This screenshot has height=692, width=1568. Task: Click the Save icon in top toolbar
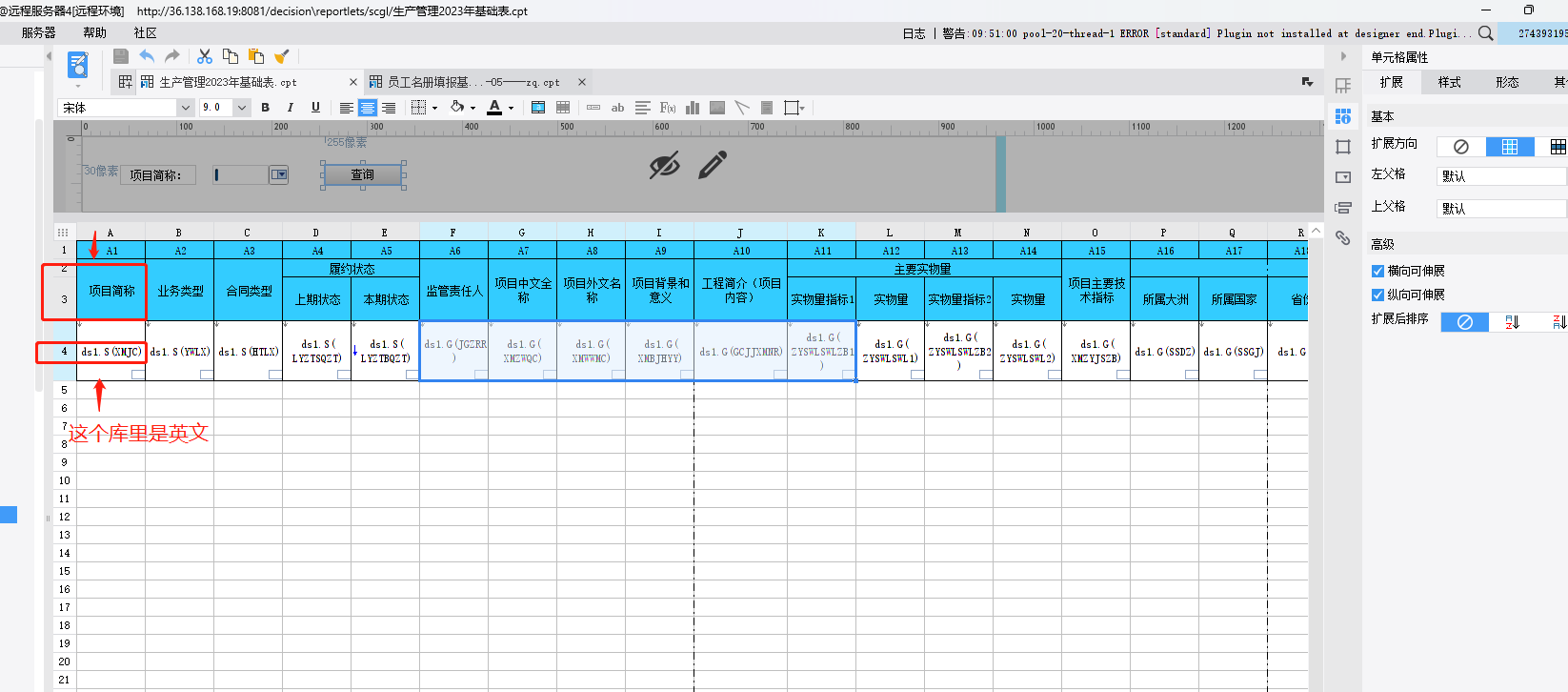point(121,56)
